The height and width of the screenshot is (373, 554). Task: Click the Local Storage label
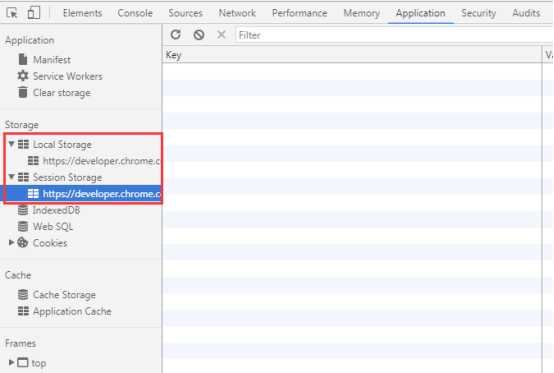click(62, 144)
